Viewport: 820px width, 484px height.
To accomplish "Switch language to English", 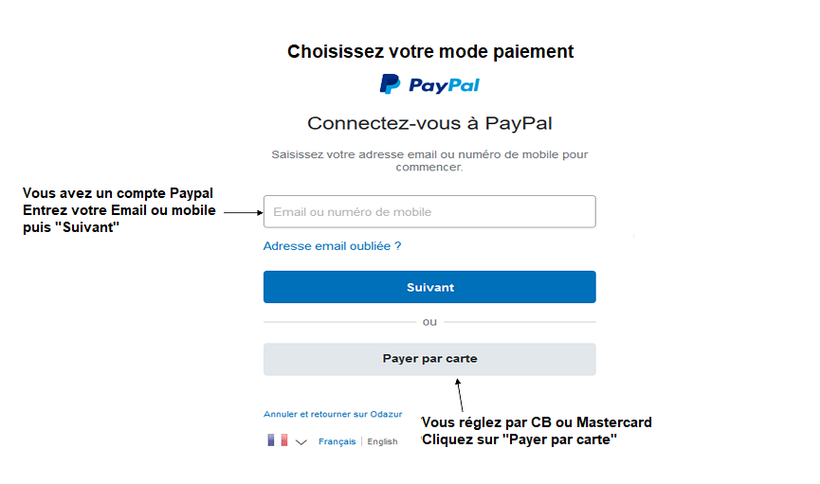I will click(382, 442).
